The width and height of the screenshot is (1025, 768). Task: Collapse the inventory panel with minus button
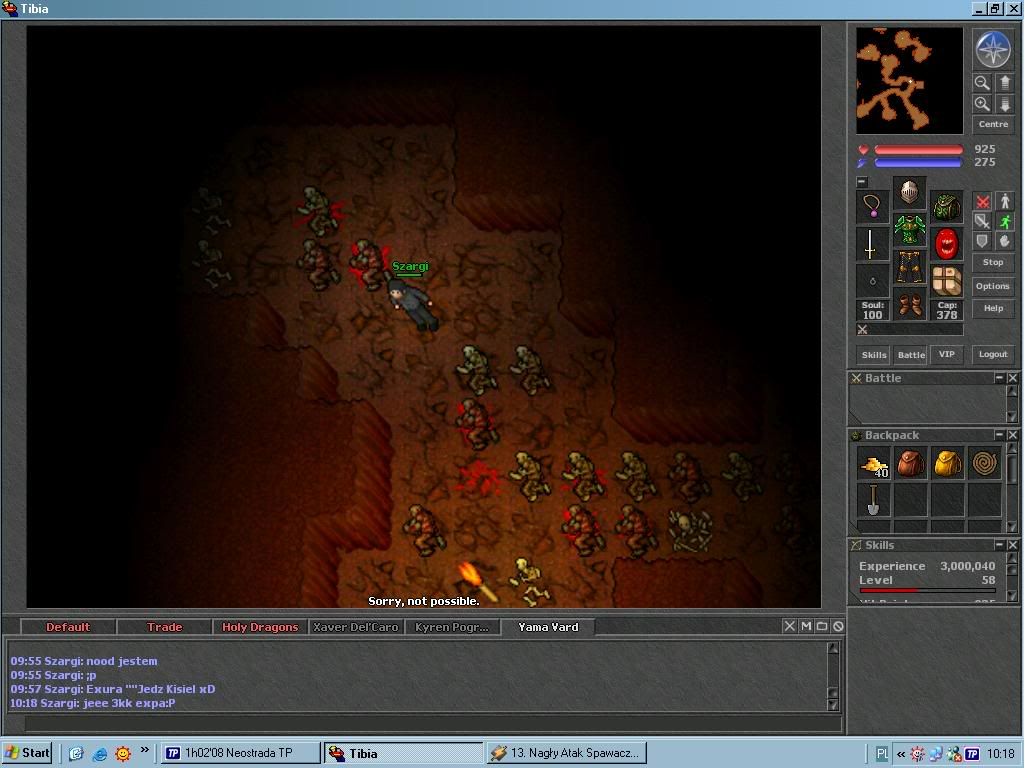point(862,182)
